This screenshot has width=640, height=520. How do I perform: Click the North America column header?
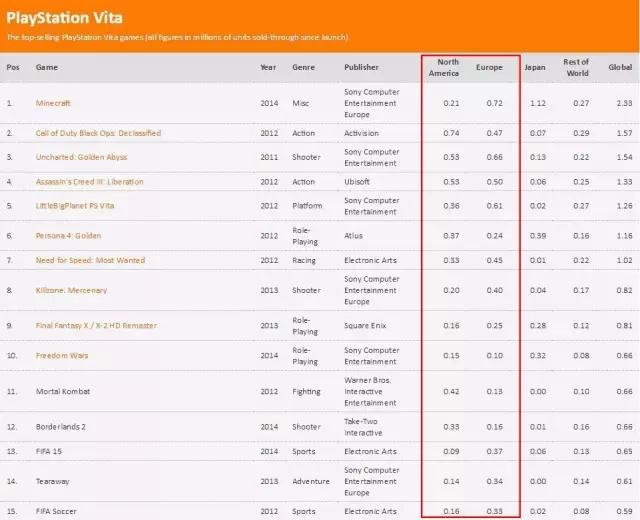(x=444, y=68)
